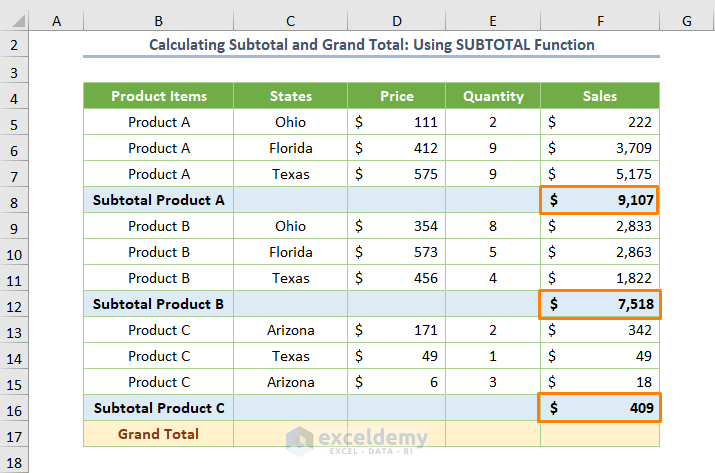Select 'Product A' cell in row 5
The width and height of the screenshot is (715, 473).
(158, 122)
